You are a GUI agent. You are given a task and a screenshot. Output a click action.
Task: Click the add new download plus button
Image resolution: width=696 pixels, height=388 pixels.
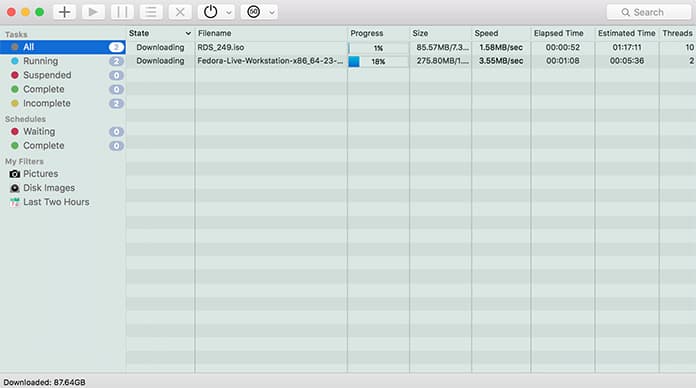[64, 12]
